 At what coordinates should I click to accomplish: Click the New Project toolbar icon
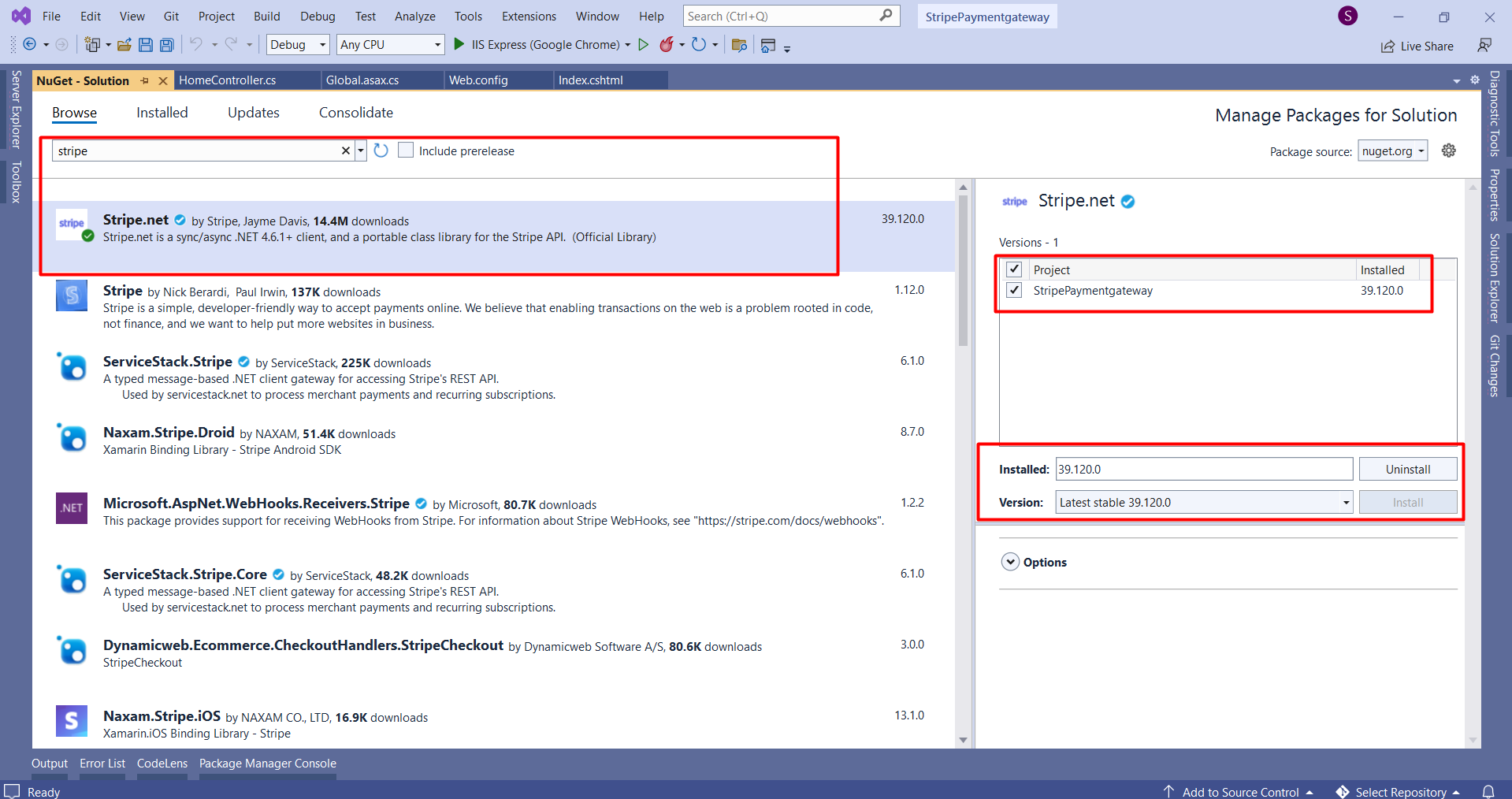[92, 45]
